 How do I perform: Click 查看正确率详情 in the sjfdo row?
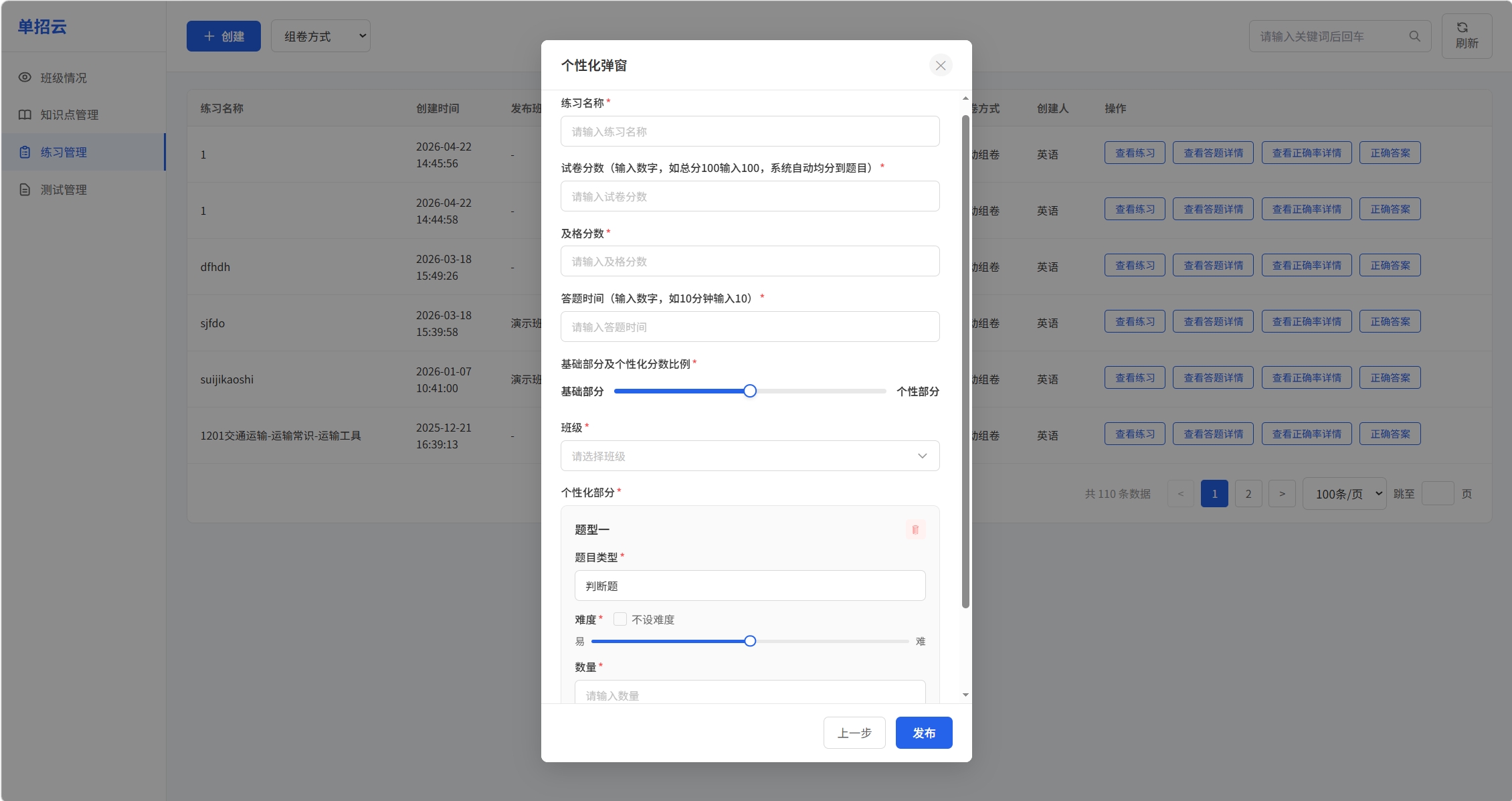pos(1307,322)
